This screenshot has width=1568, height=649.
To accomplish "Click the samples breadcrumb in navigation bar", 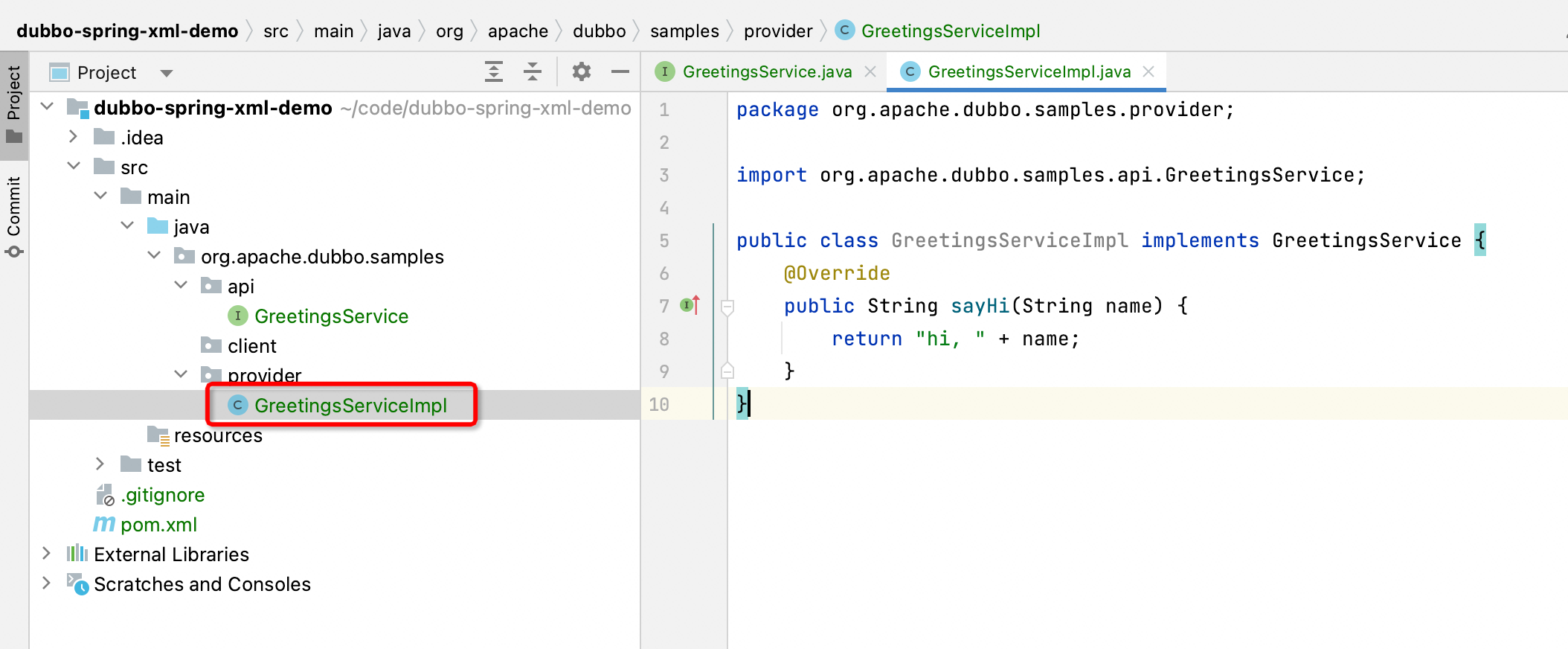I will [684, 31].
